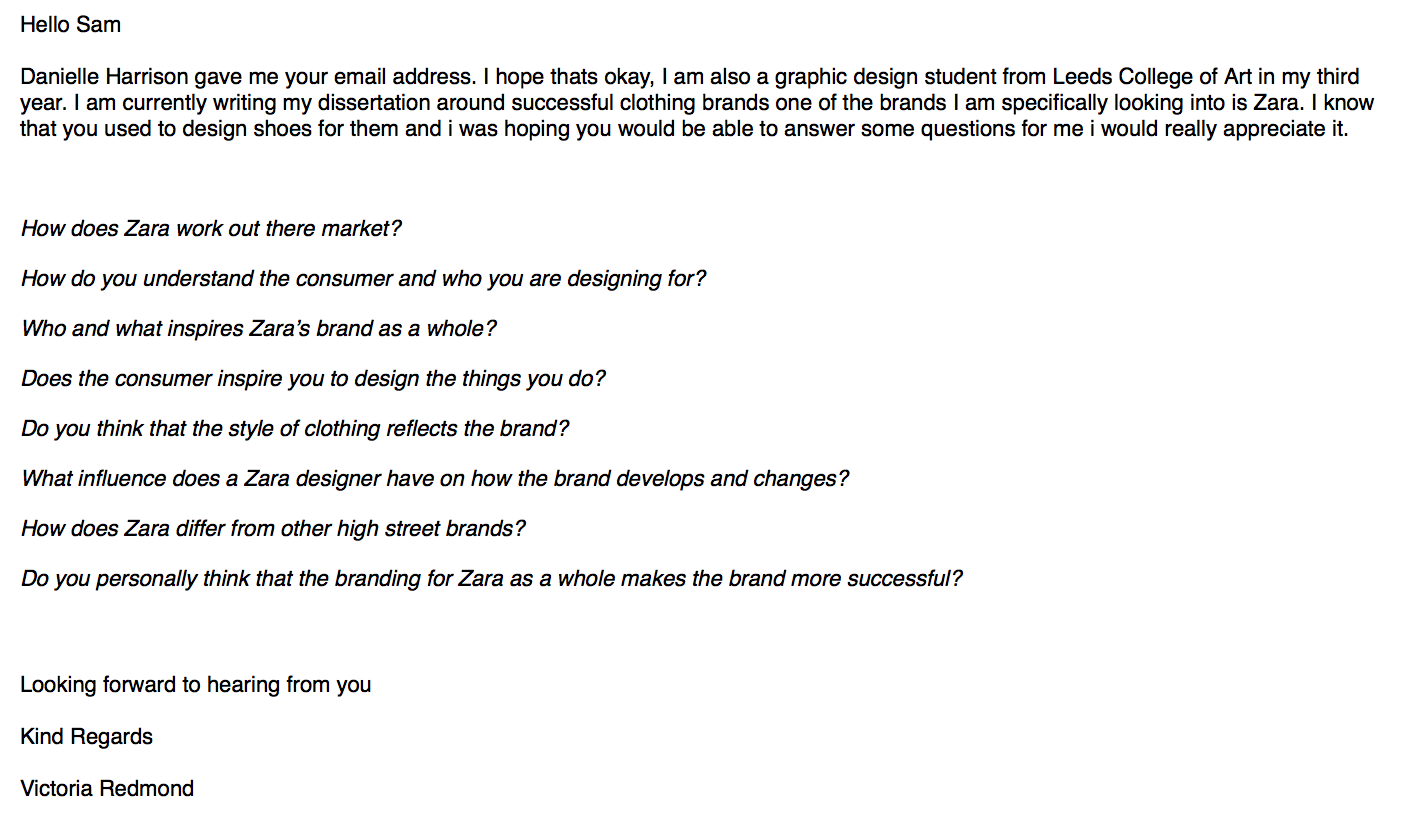
Task: Click the 'Hello Sam' greeting line
Action: pyautogui.click(x=70, y=24)
